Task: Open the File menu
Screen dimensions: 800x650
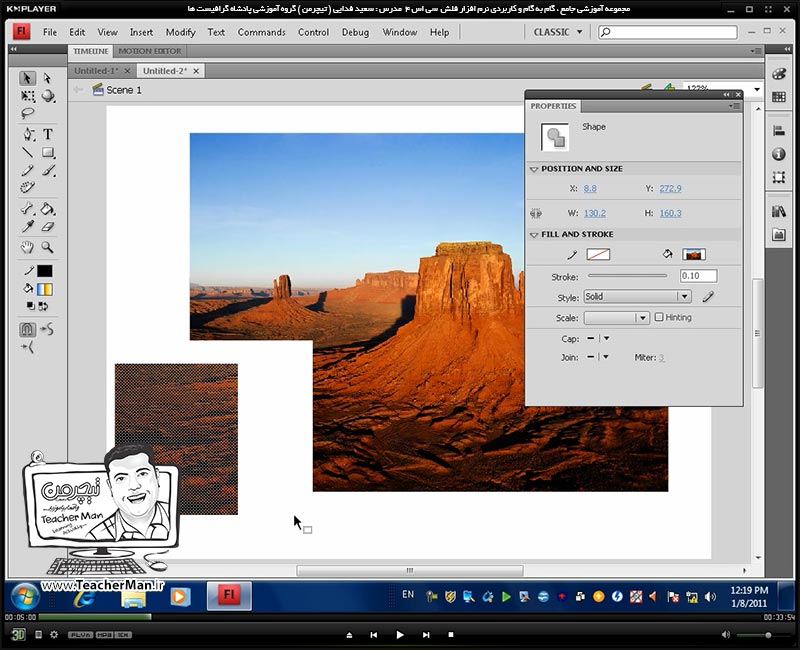Action: tap(50, 32)
